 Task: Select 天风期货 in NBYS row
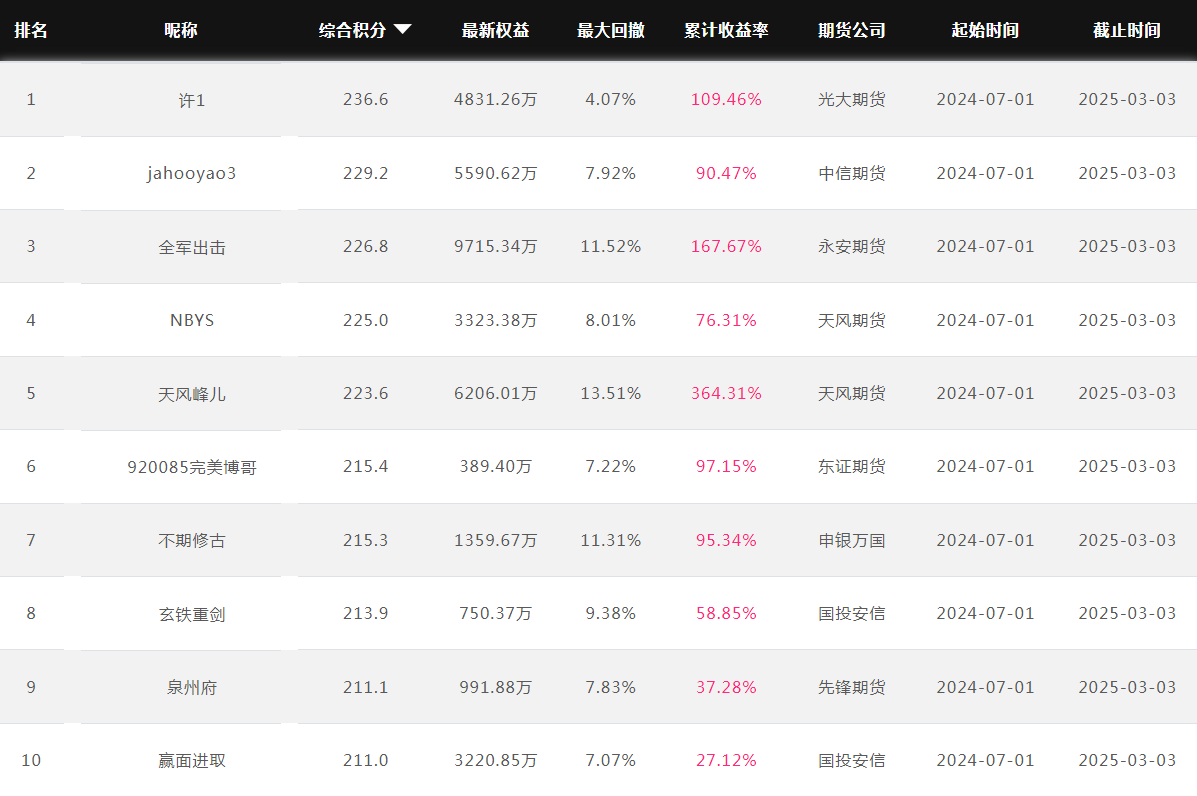[852, 320]
